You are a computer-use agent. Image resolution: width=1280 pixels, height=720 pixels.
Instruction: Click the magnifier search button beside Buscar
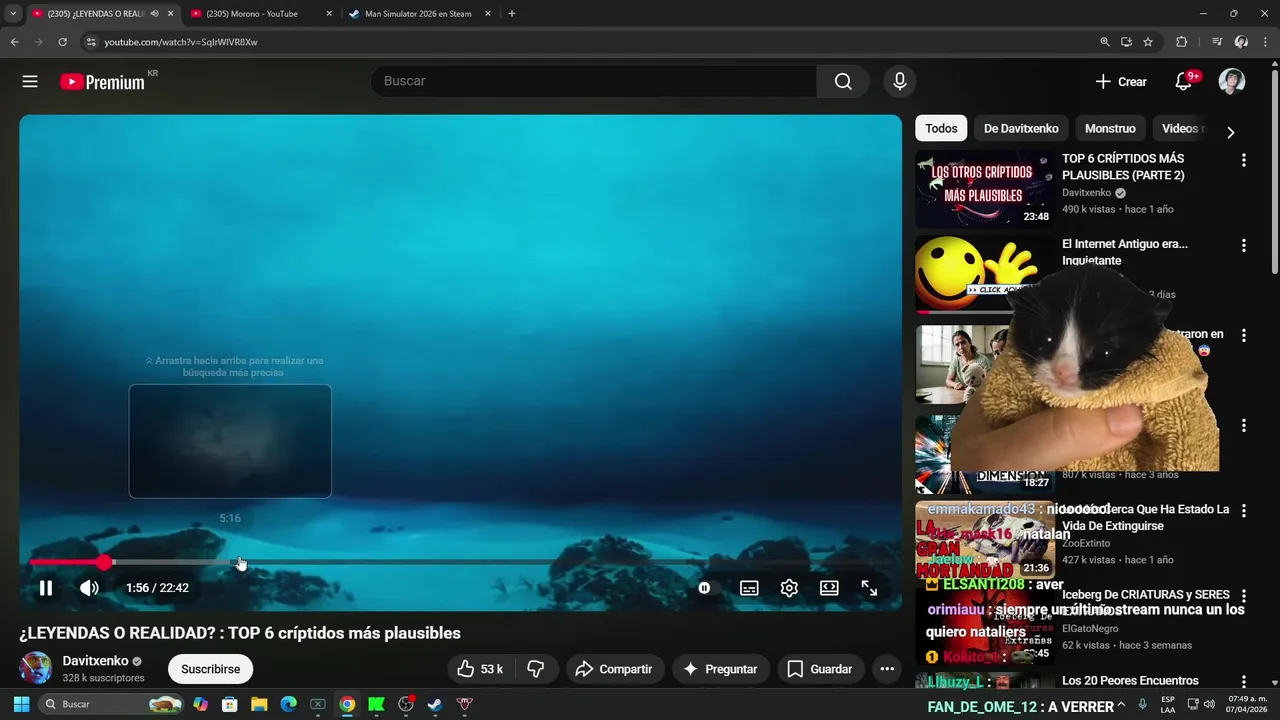843,81
